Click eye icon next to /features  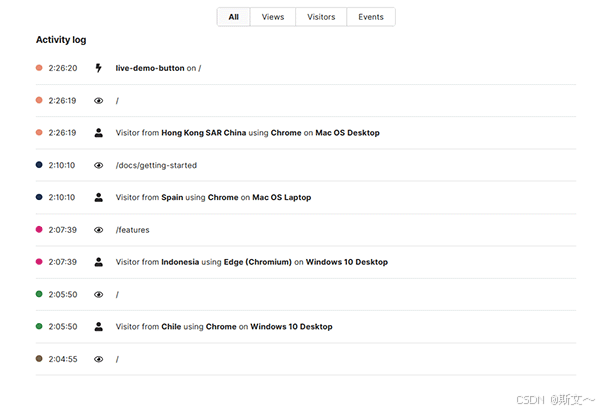pos(99,230)
